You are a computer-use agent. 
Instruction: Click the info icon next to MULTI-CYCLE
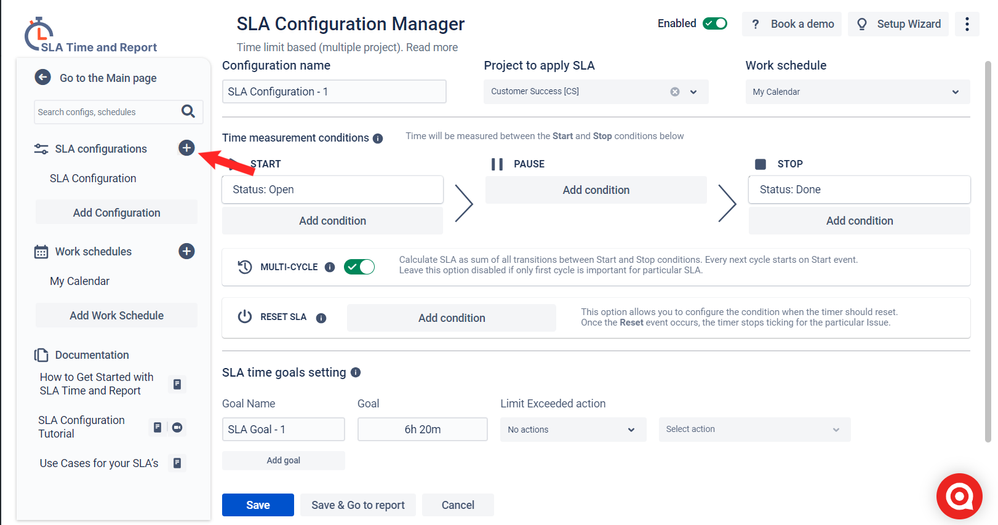[330, 267]
